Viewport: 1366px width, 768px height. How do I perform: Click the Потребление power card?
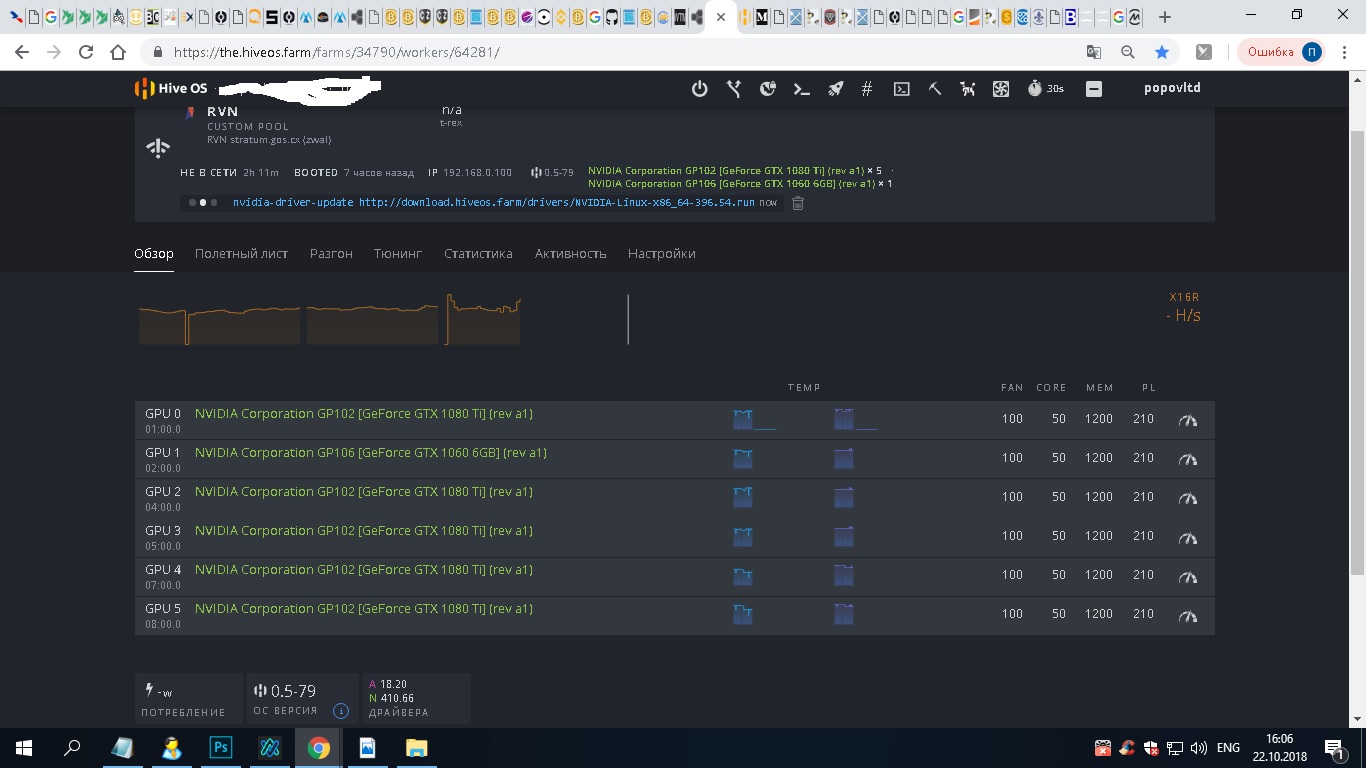[x=188, y=699]
